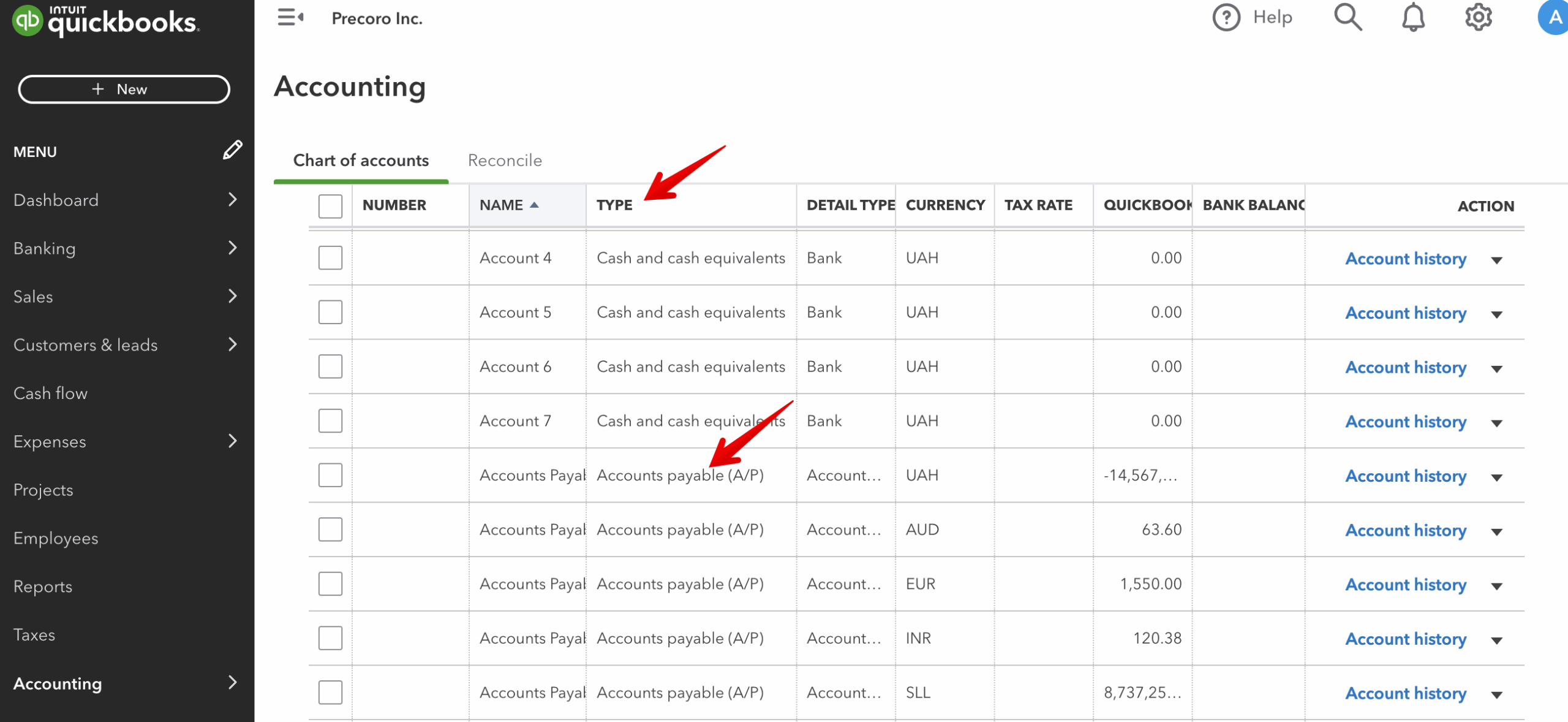Screen dimensions: 1568x722
Task: Click the pencil icon to edit menu
Action: (x=232, y=150)
